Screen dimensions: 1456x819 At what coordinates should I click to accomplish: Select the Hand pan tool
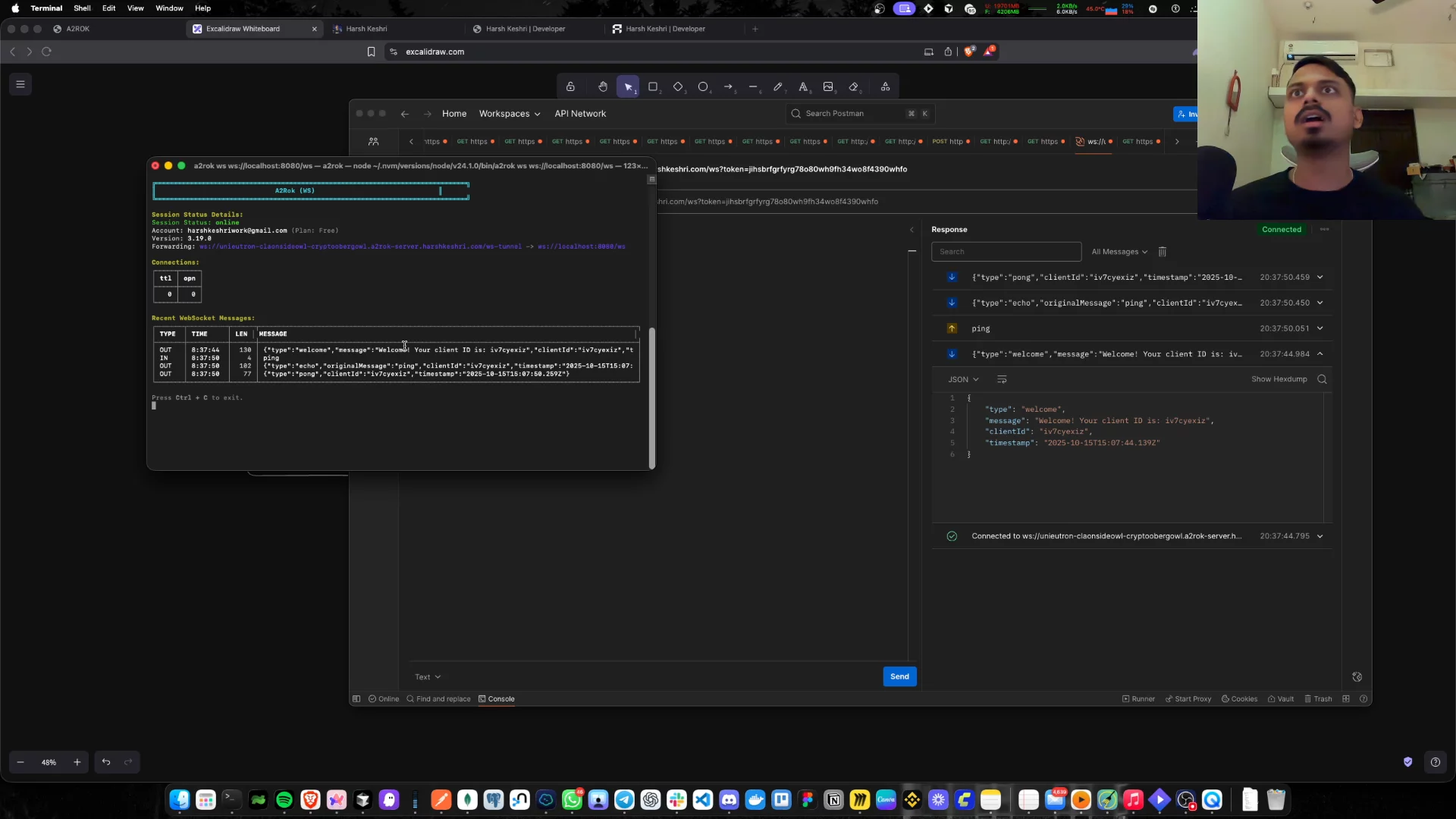tap(602, 86)
